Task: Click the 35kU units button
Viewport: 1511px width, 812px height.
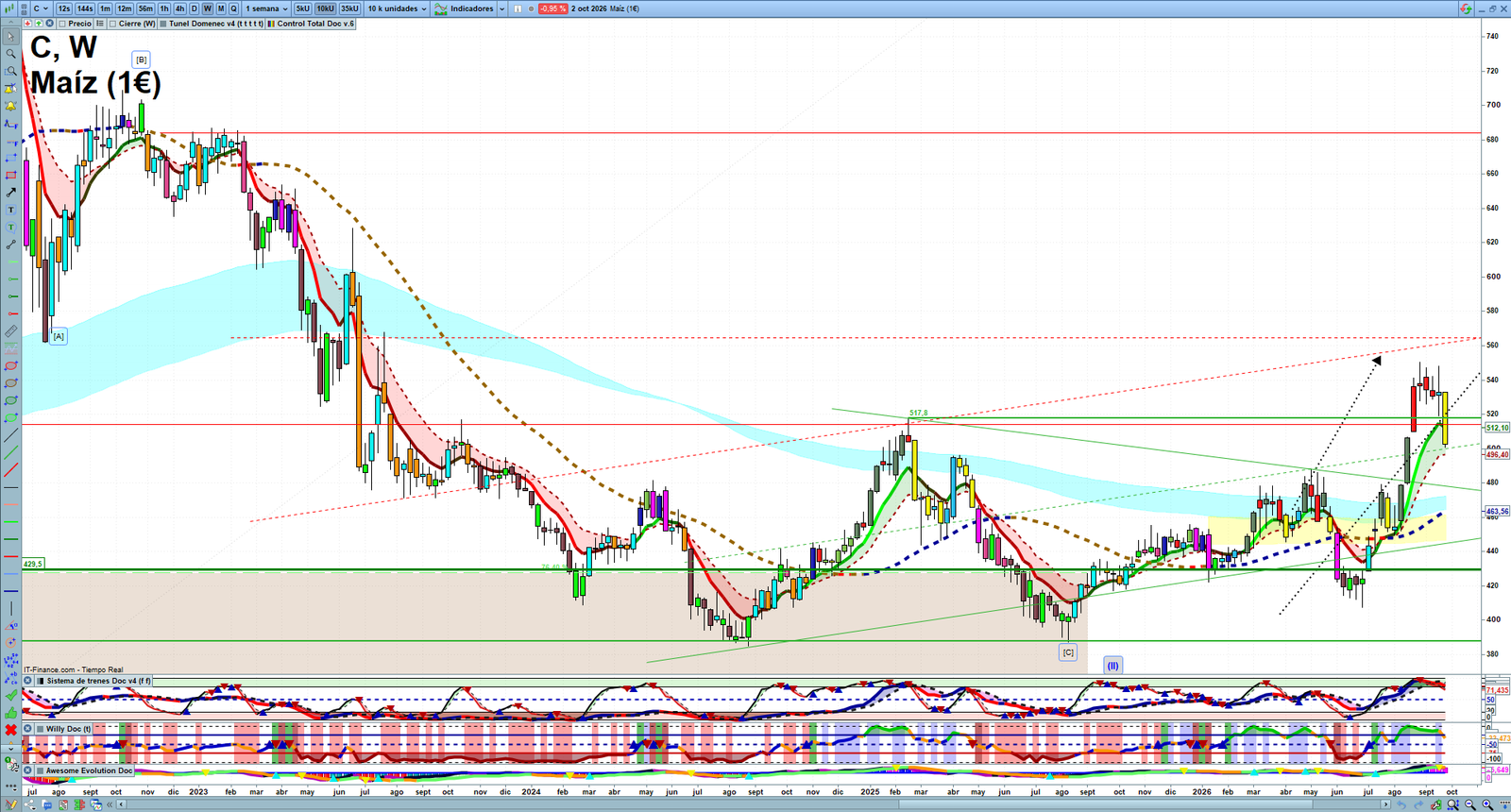Action: [349, 8]
